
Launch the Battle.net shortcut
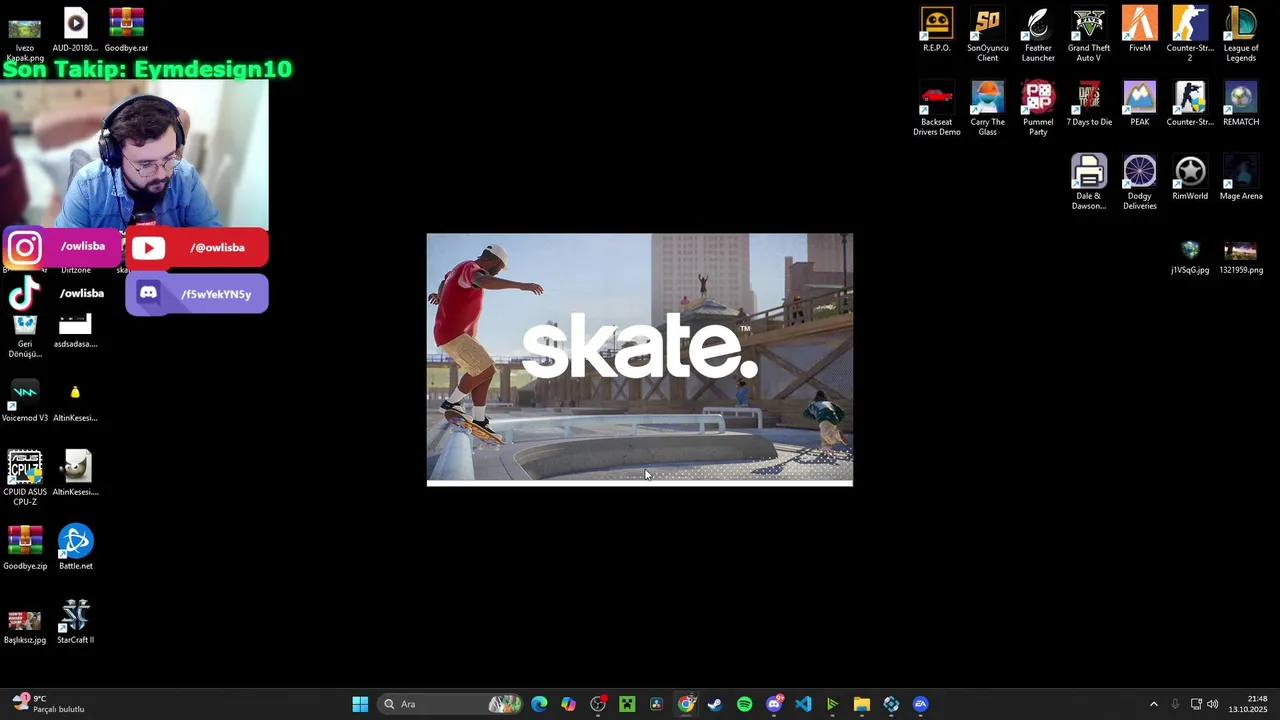pos(75,548)
